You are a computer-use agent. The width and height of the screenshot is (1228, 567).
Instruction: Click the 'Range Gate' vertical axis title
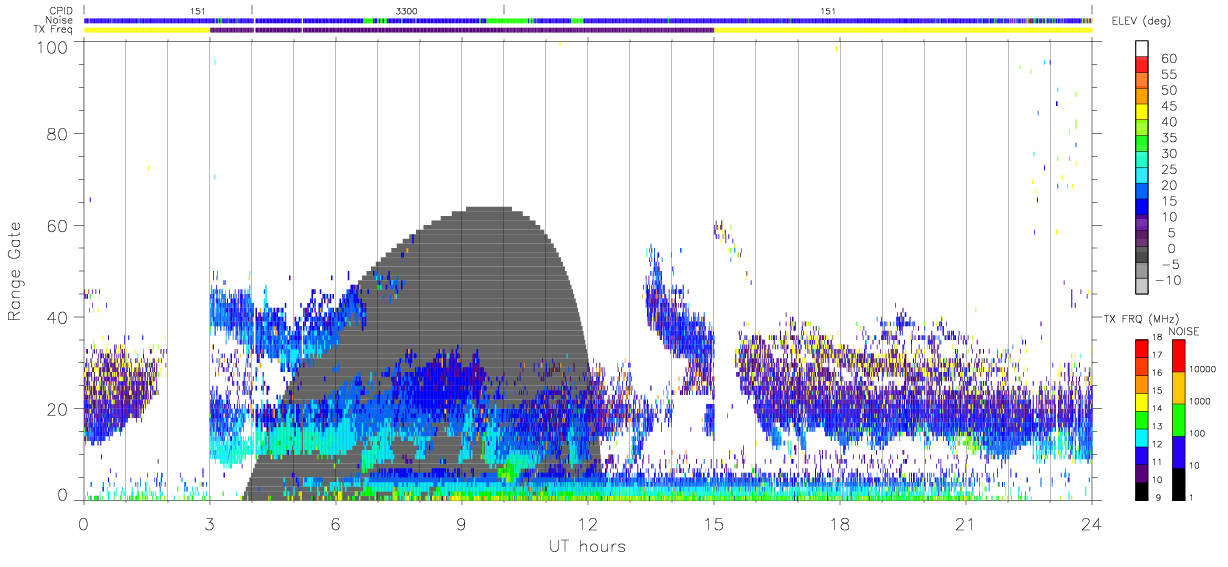click(x=16, y=272)
